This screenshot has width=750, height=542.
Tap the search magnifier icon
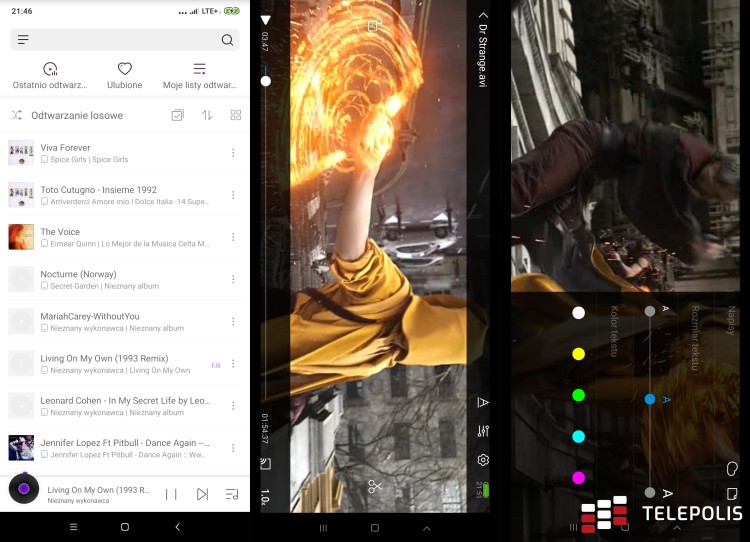pyautogui.click(x=227, y=40)
